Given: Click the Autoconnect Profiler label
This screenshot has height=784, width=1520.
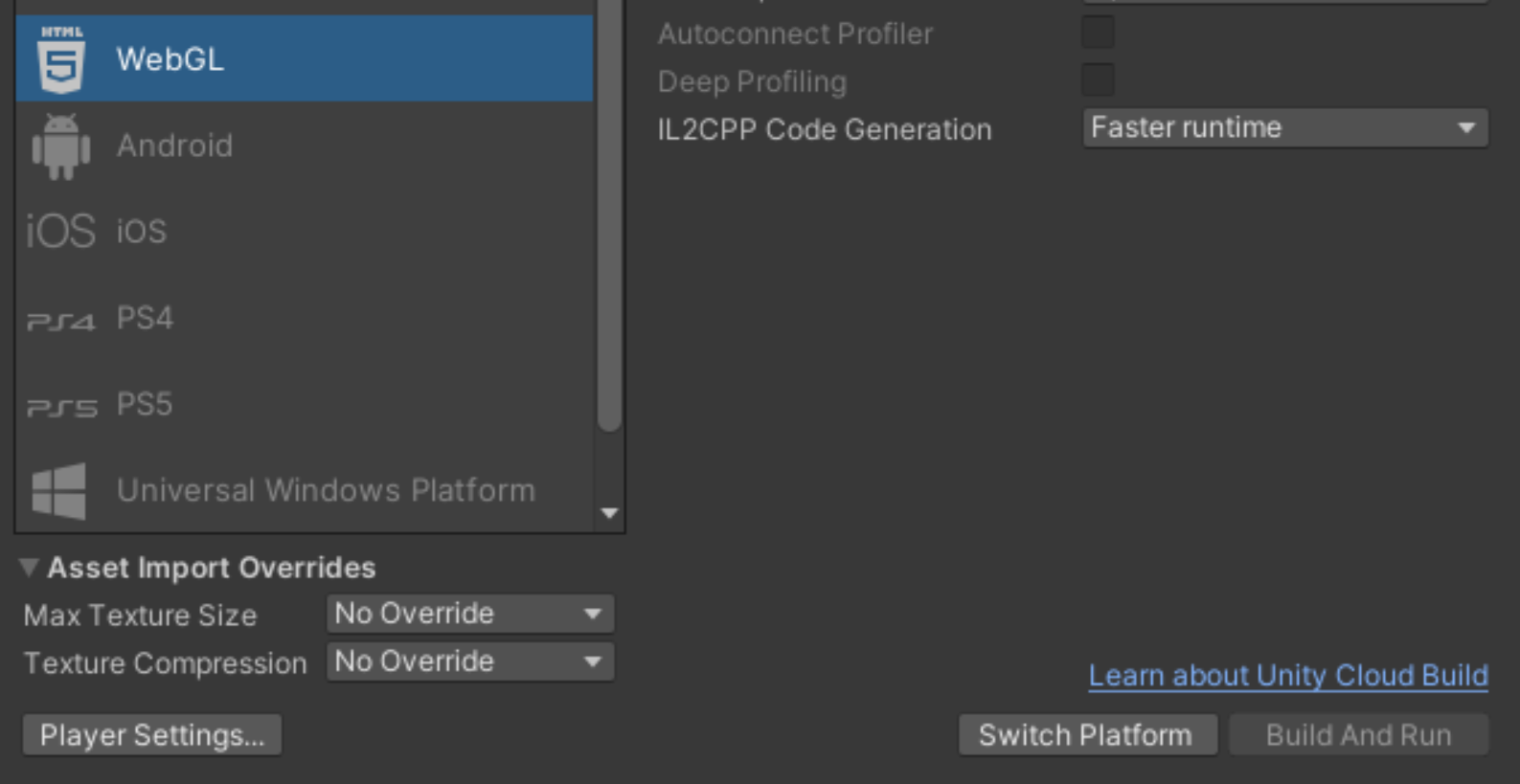Looking at the screenshot, I should [x=795, y=34].
